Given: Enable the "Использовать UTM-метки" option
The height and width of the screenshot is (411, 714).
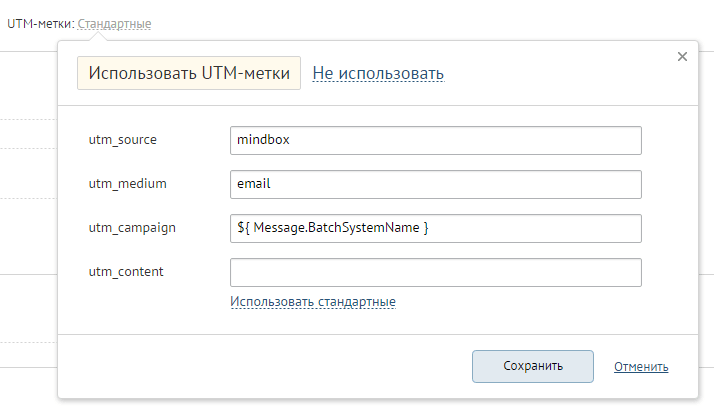Looking at the screenshot, I should (x=189, y=73).
